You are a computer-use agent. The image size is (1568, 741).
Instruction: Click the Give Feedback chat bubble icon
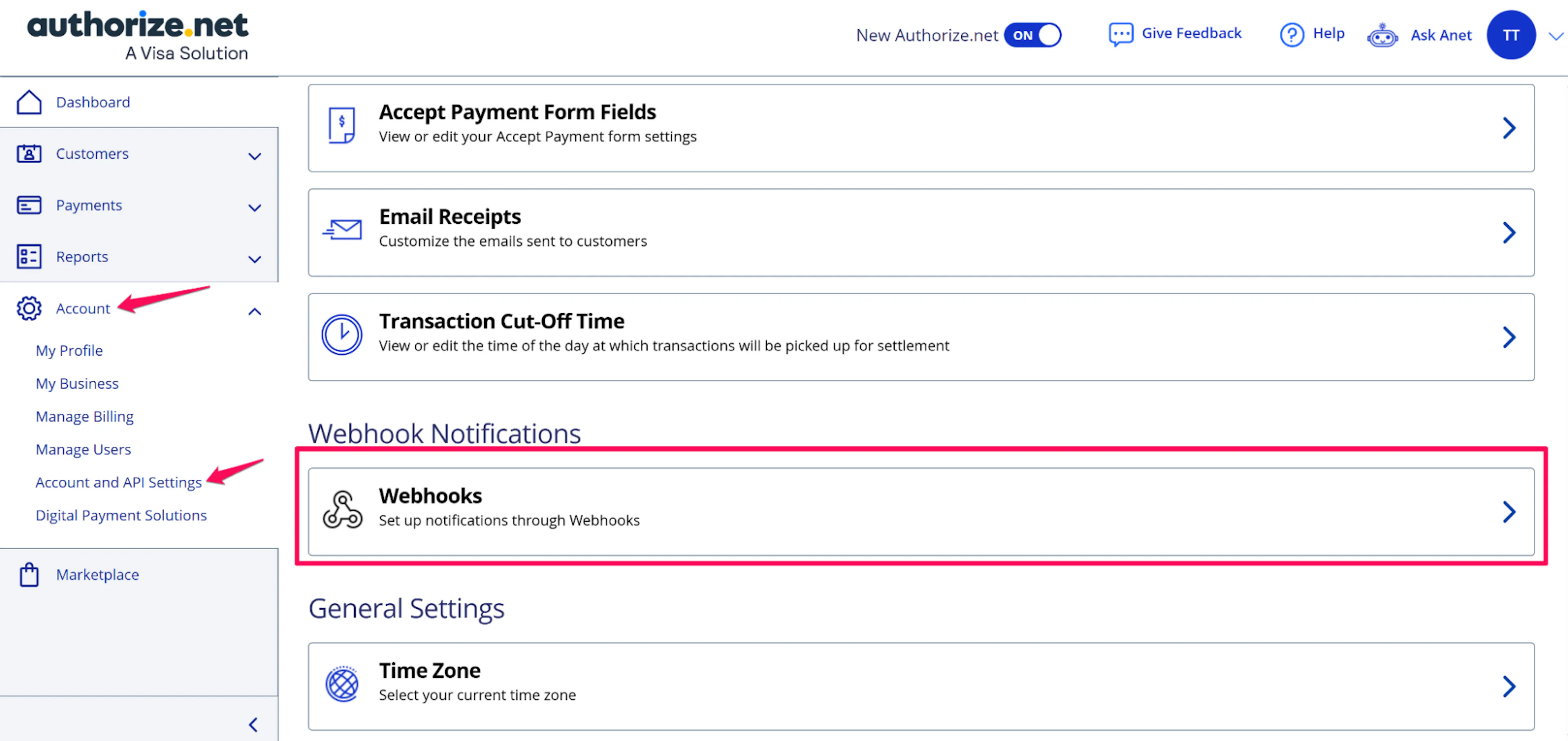[1120, 35]
